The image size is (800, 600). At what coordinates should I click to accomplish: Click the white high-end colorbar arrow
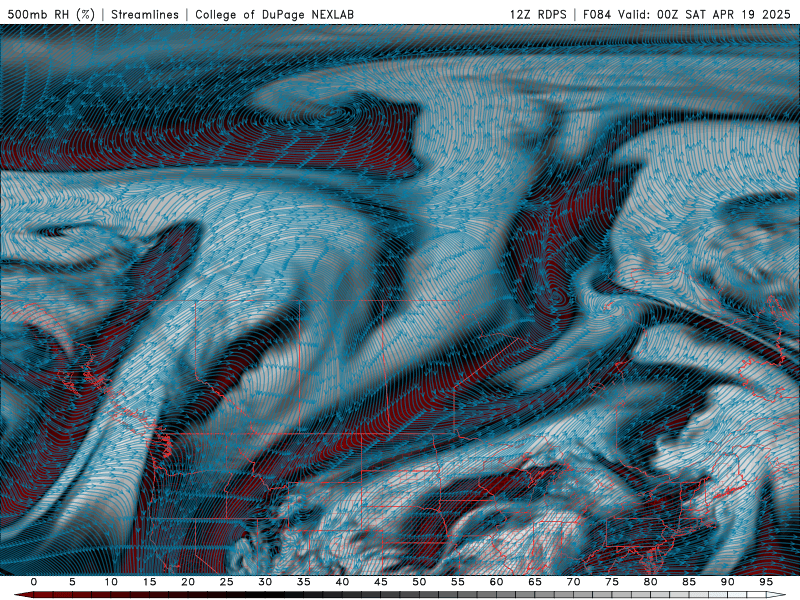point(777,595)
